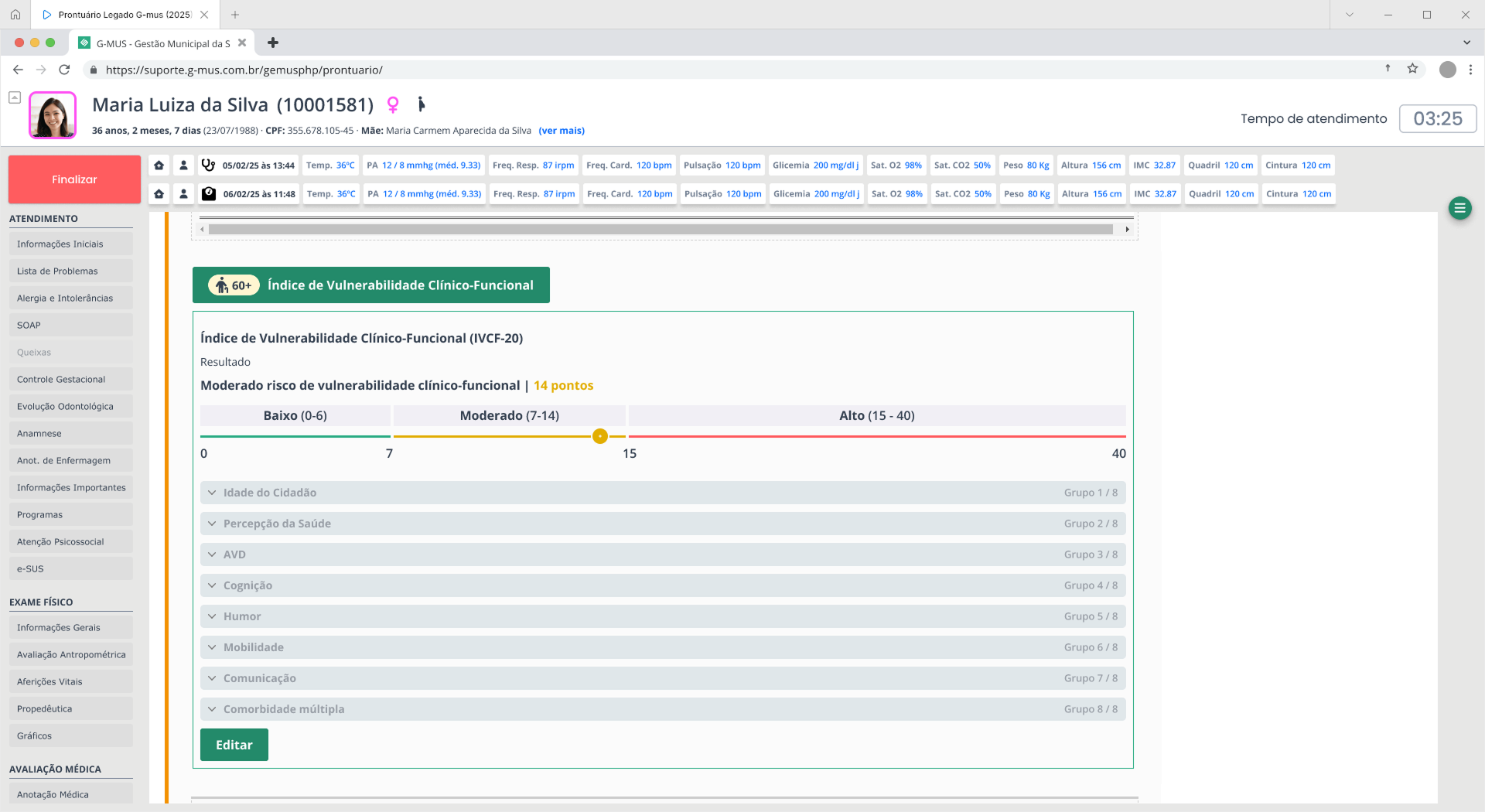The image size is (1485, 812).
Task: Click the share icon in the address bar
Action: point(1388,69)
